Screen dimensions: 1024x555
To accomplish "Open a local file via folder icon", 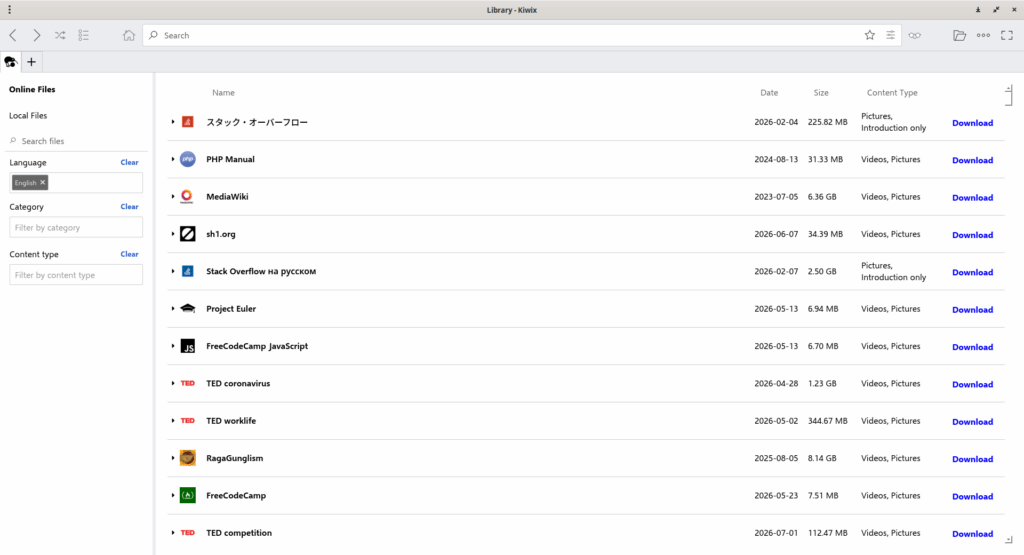I will pyautogui.click(x=959, y=35).
